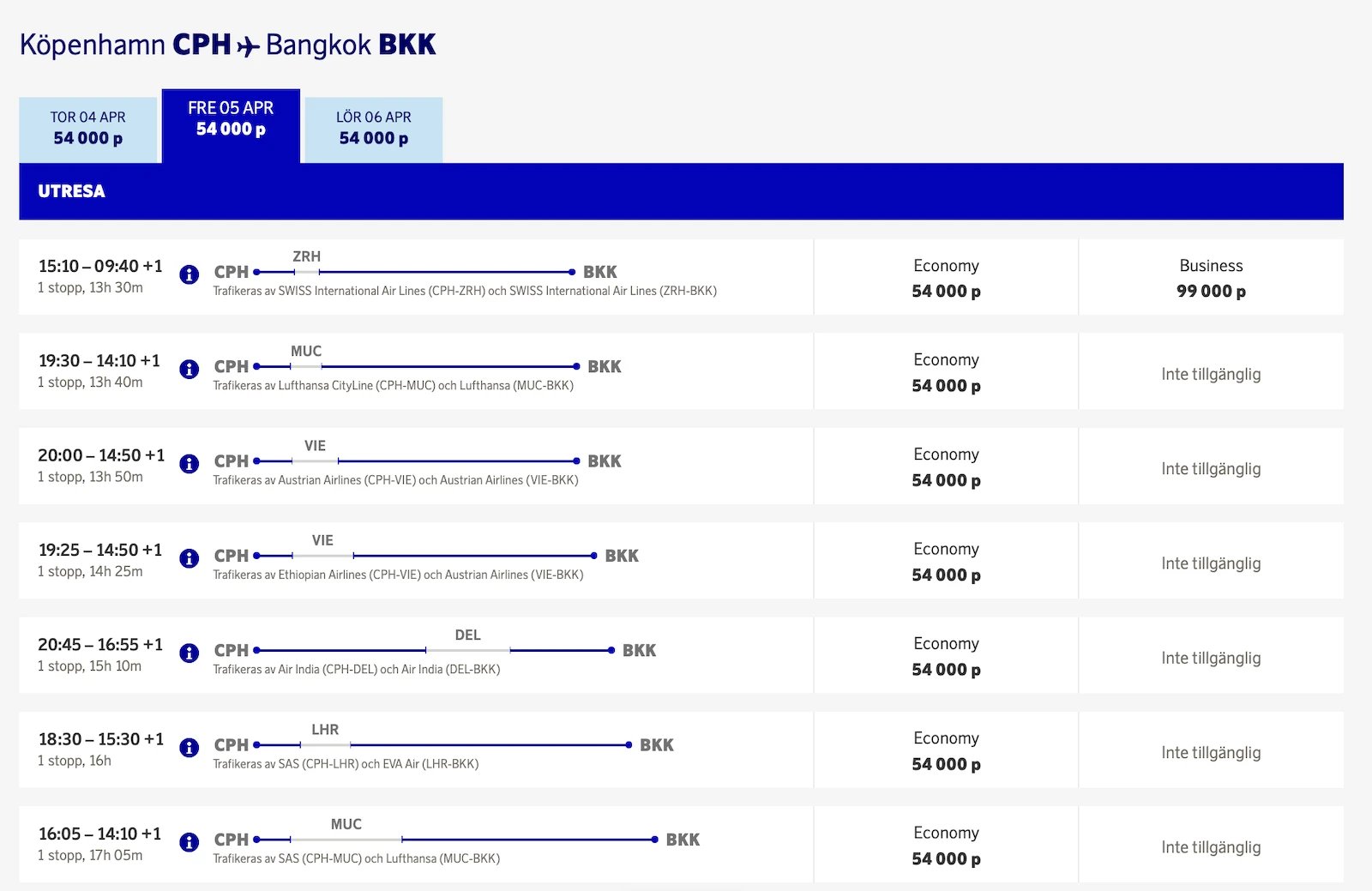
Task: Click 16:05 – 14:10 +1 departure time
Action: tap(99, 834)
